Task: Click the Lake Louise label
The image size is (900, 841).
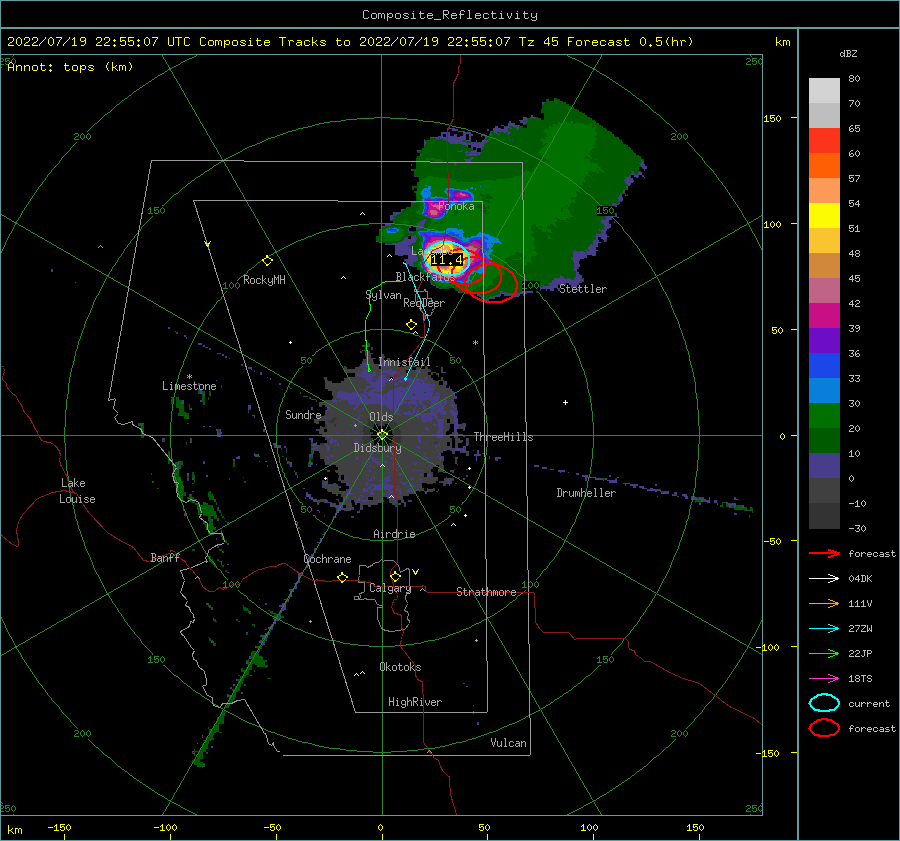Action: point(77,491)
